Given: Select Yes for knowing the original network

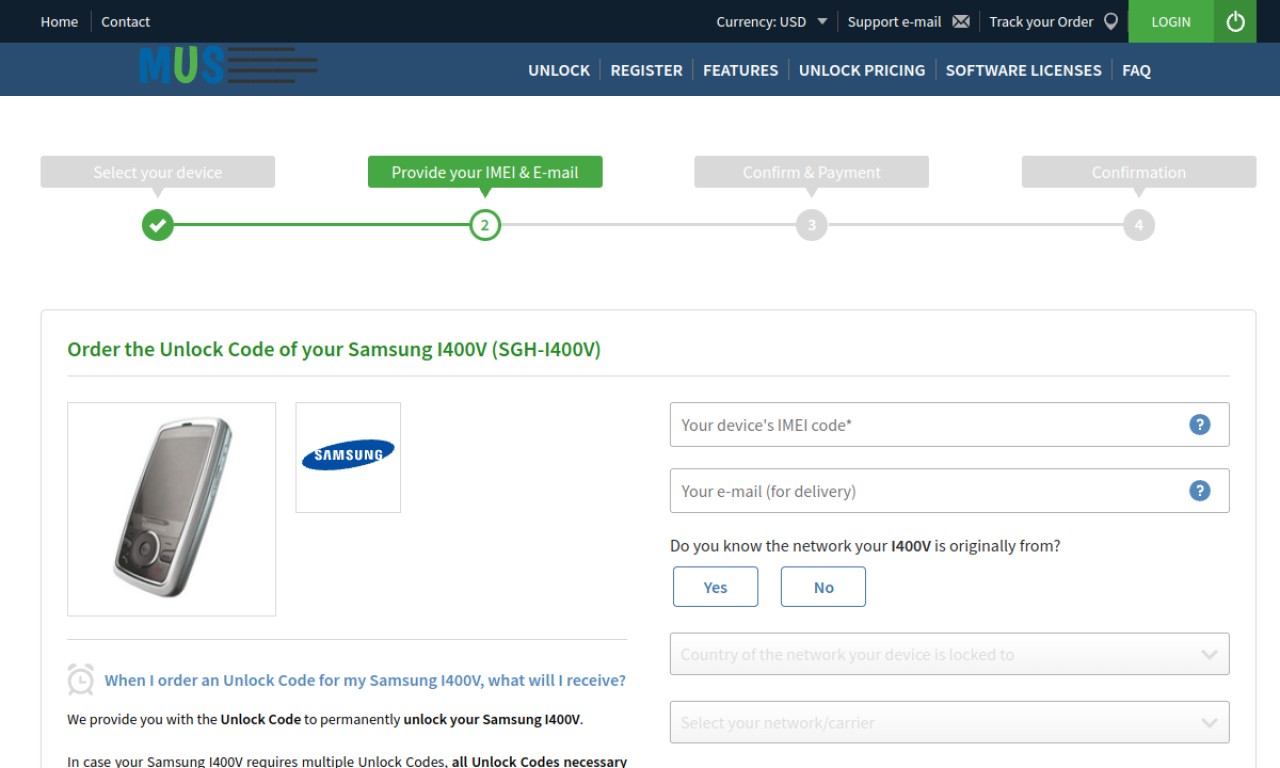Looking at the screenshot, I should [x=716, y=587].
